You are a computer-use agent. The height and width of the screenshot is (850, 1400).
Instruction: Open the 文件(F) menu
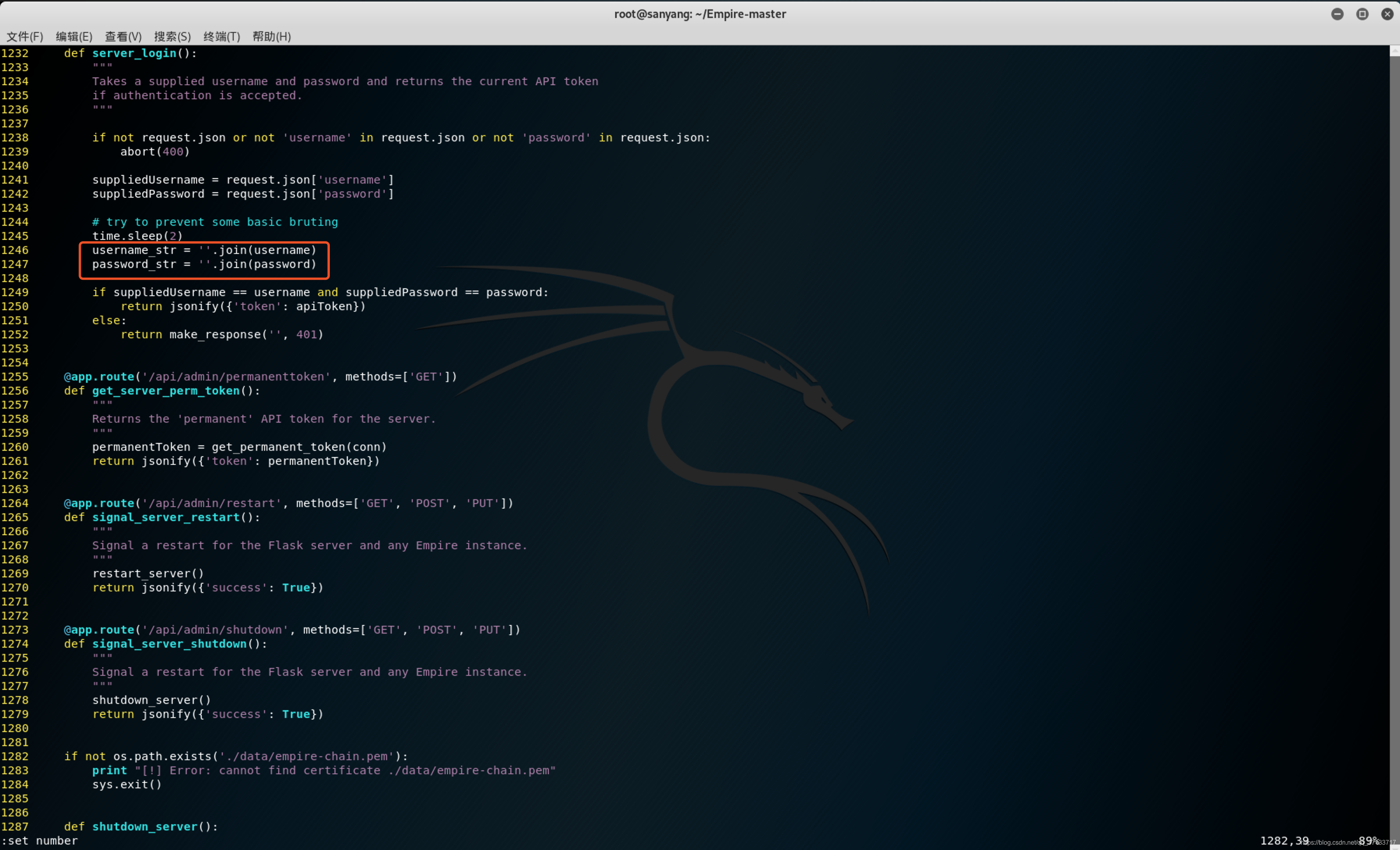[25, 36]
